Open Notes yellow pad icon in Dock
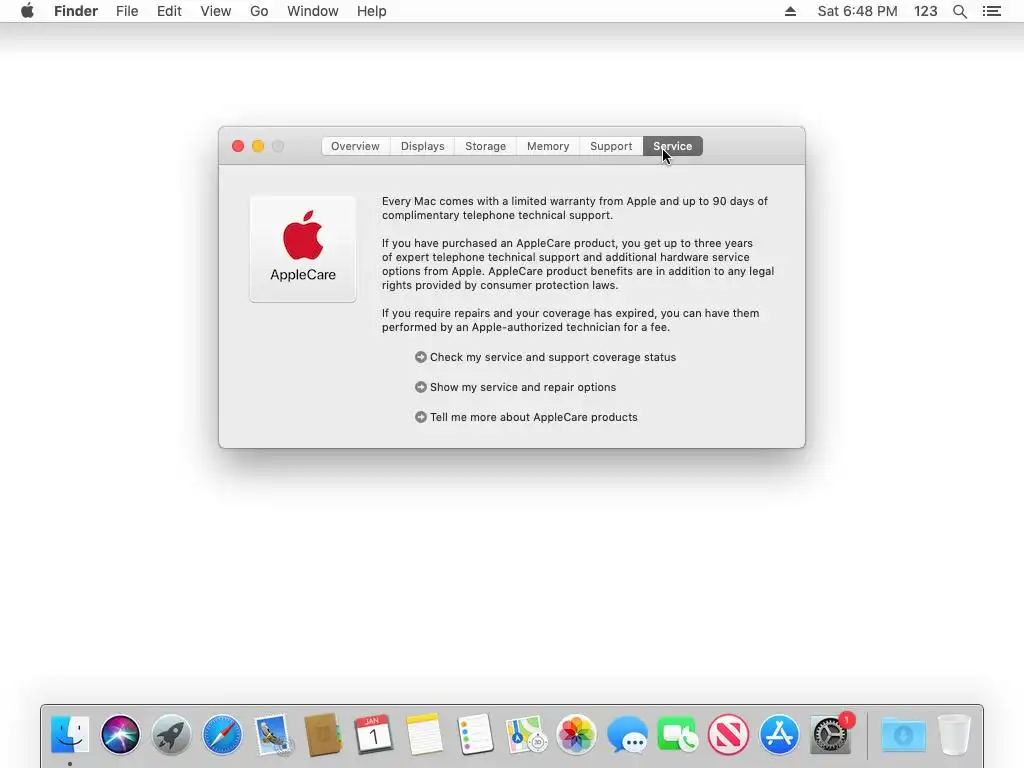Screen dimensions: 1024x768 [x=424, y=734]
